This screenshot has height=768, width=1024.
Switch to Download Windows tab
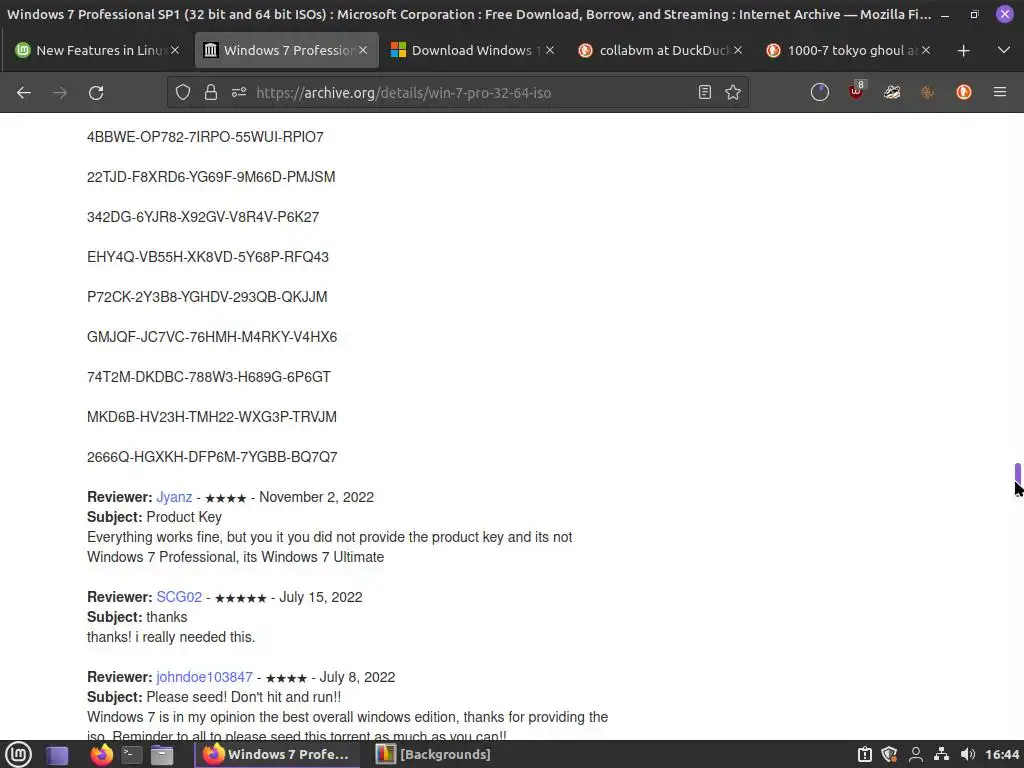point(472,50)
